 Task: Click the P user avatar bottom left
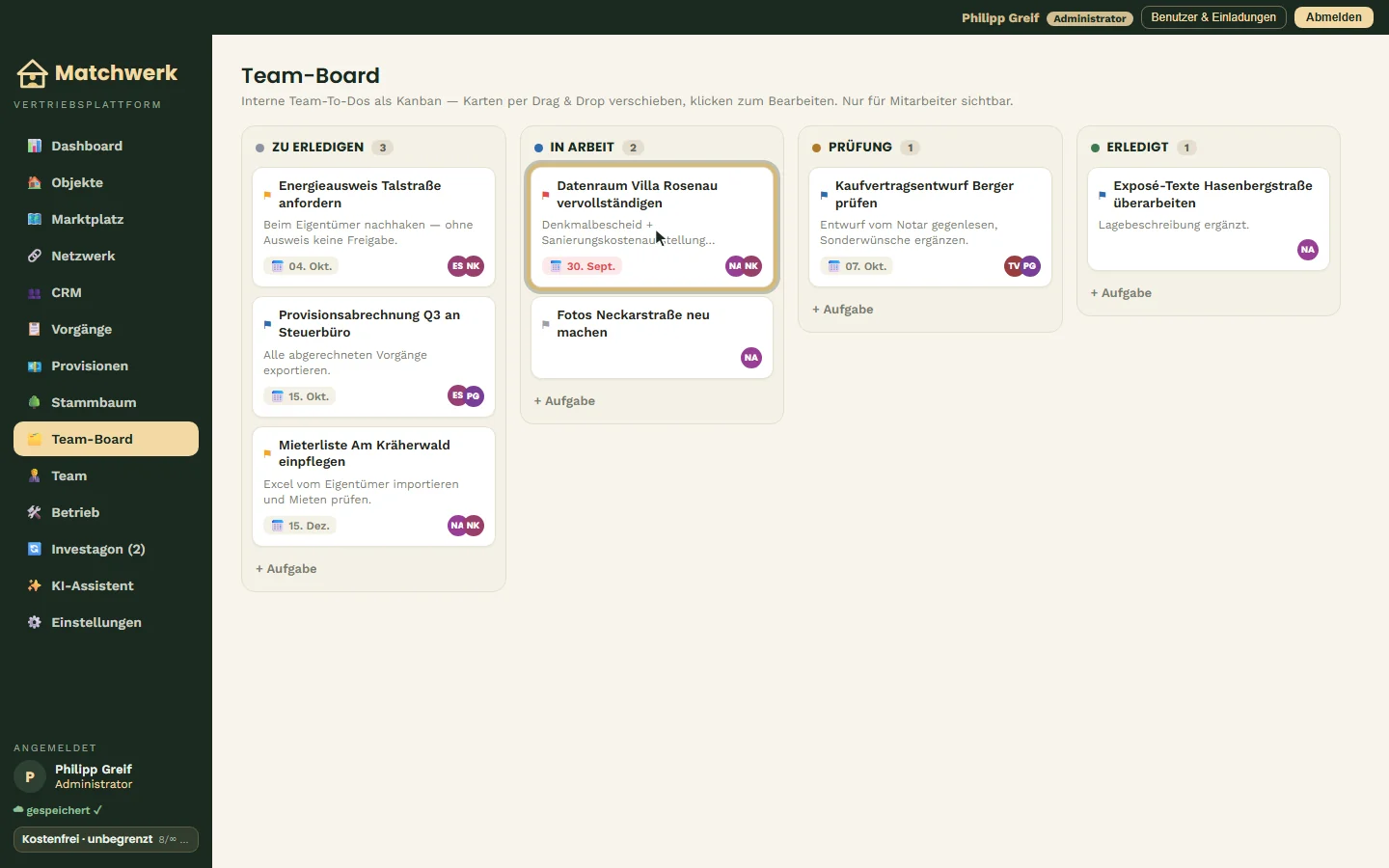click(30, 776)
